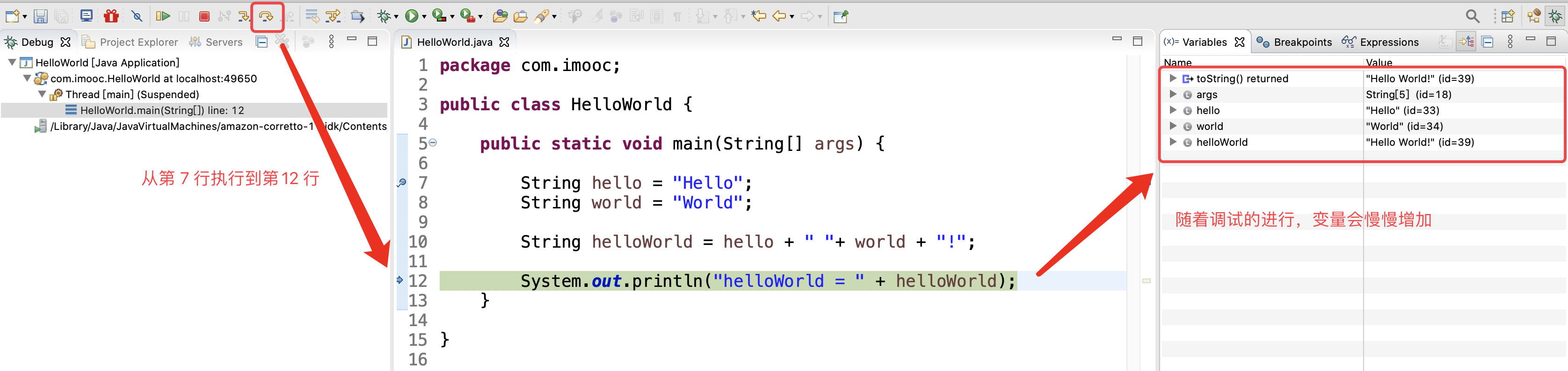Collapse Thread [main] (Suspended) node

(x=41, y=94)
